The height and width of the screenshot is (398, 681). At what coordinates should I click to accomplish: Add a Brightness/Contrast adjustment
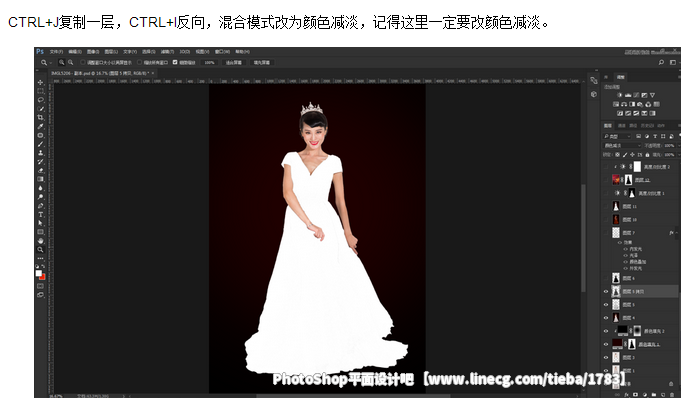pos(620,95)
